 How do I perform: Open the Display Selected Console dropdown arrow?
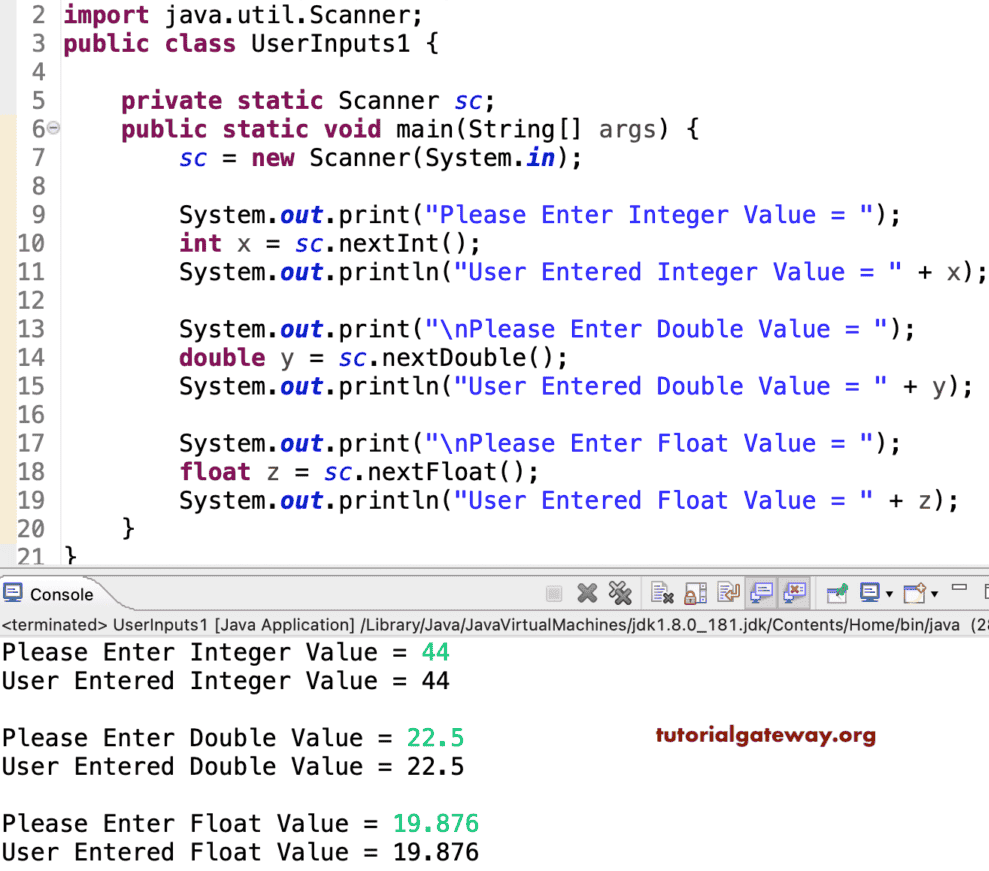point(890,593)
